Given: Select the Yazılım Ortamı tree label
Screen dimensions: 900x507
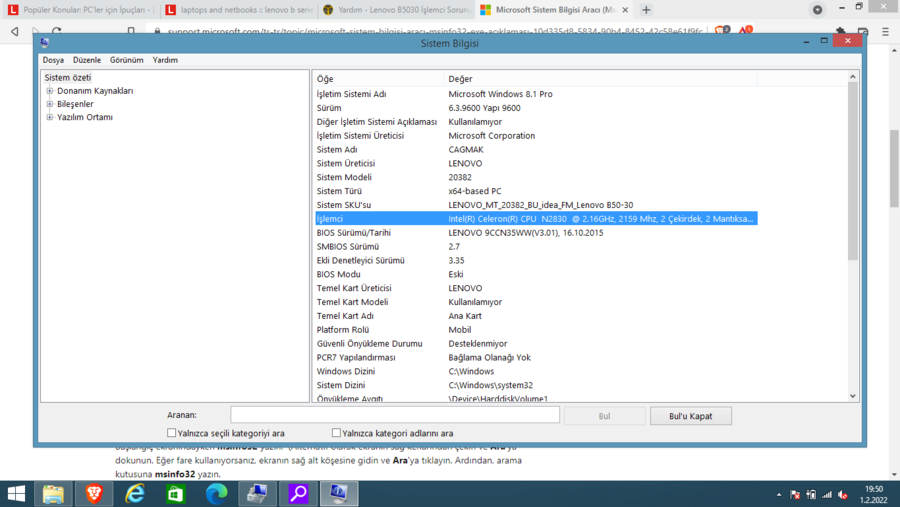Looking at the screenshot, I should point(85,117).
